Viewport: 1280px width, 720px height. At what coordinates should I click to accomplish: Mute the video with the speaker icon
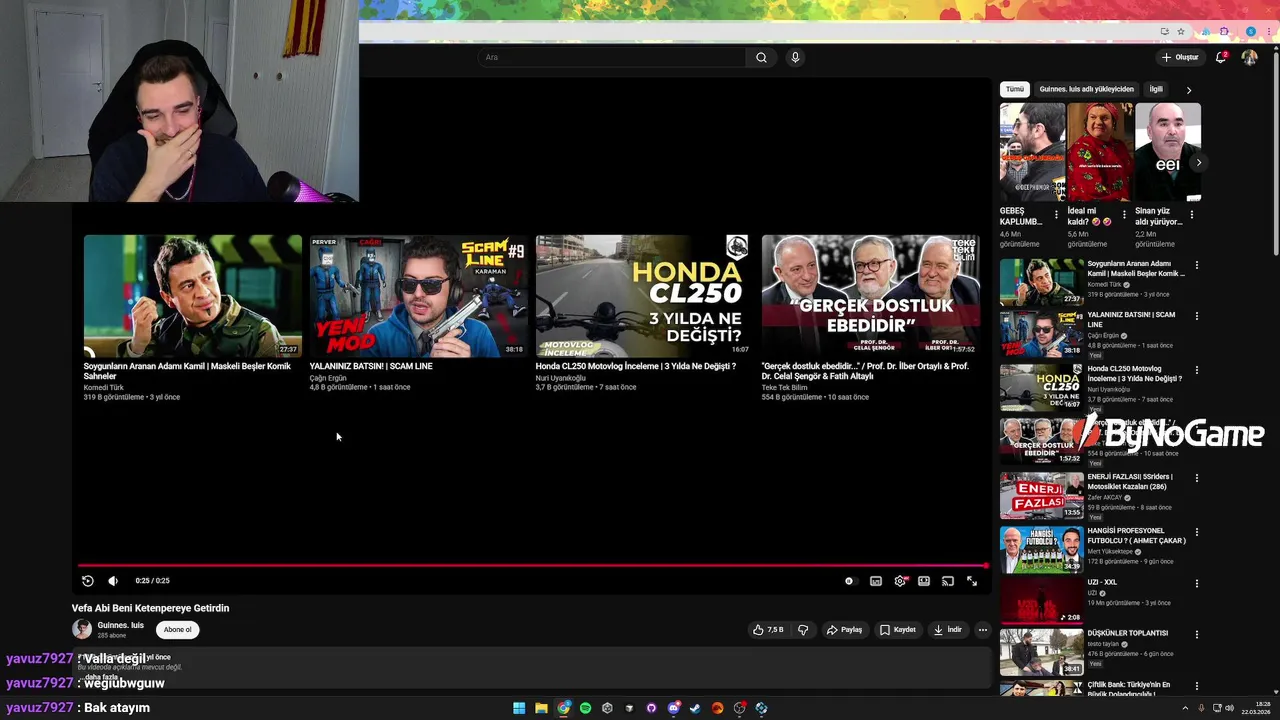point(113,581)
